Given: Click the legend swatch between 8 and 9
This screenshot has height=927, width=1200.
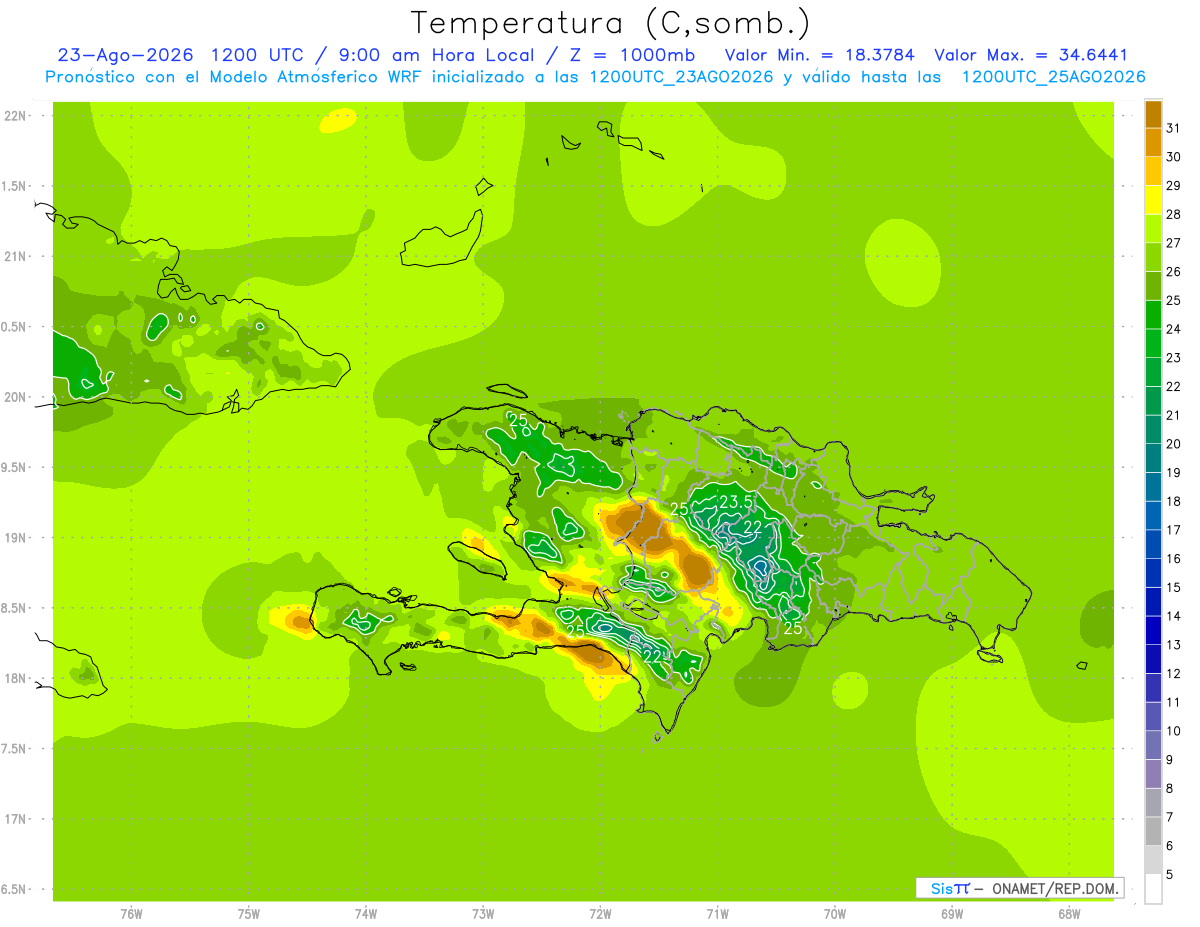Looking at the screenshot, I should pos(1153,774).
